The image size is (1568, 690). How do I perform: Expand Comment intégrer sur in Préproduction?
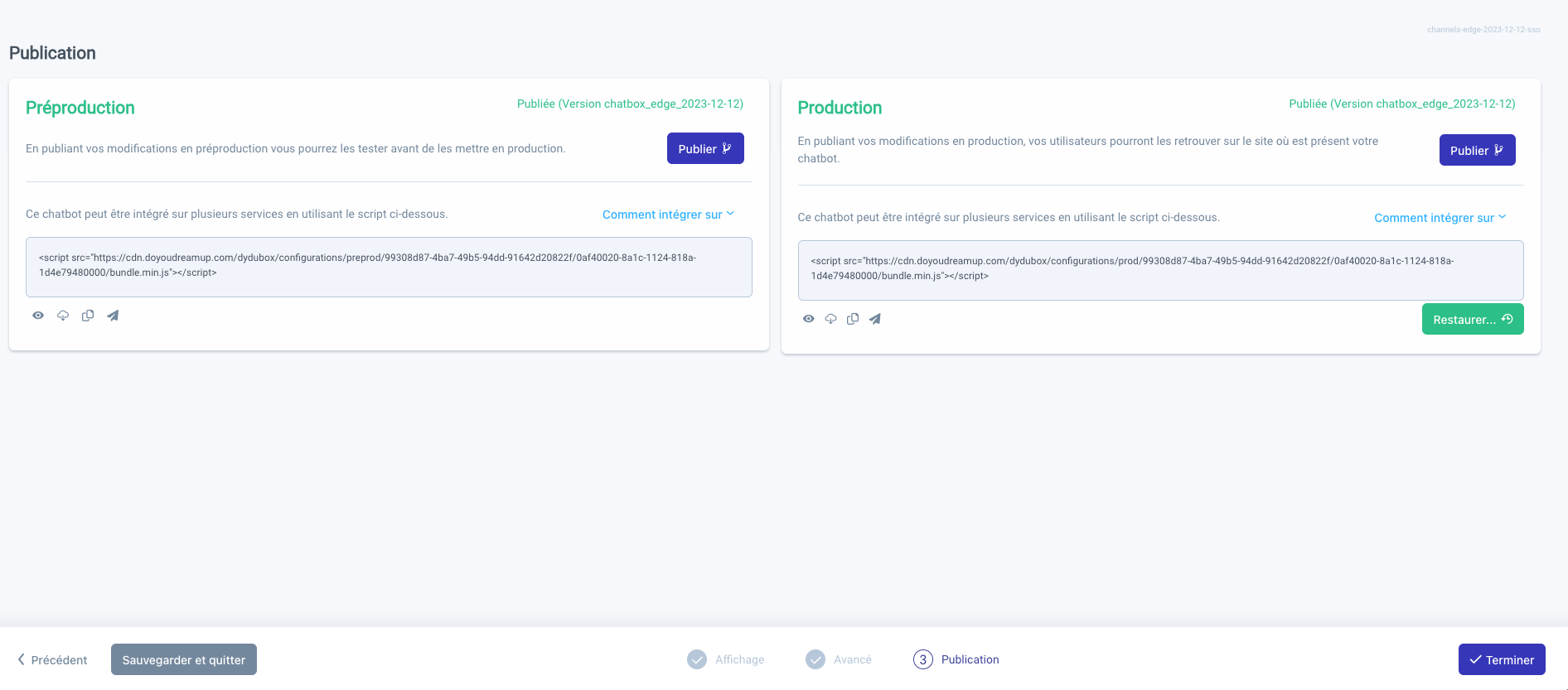668,215
